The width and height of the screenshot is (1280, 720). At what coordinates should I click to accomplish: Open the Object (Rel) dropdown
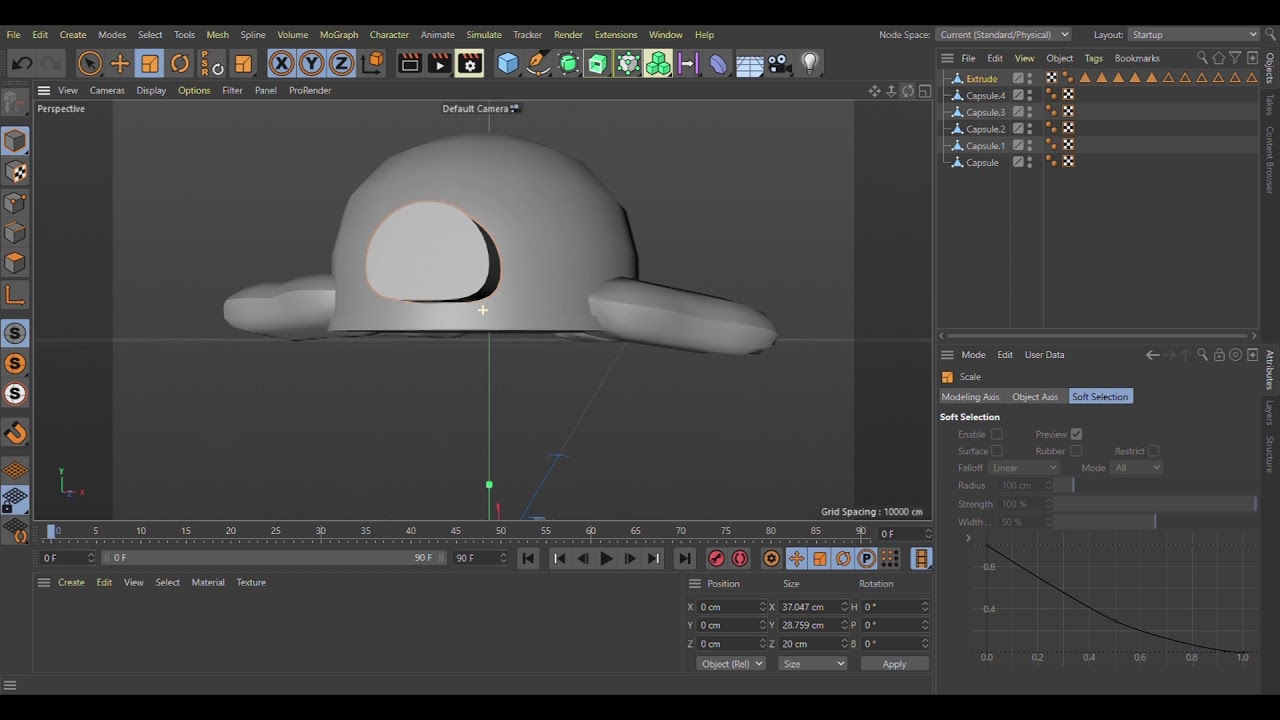coord(731,664)
